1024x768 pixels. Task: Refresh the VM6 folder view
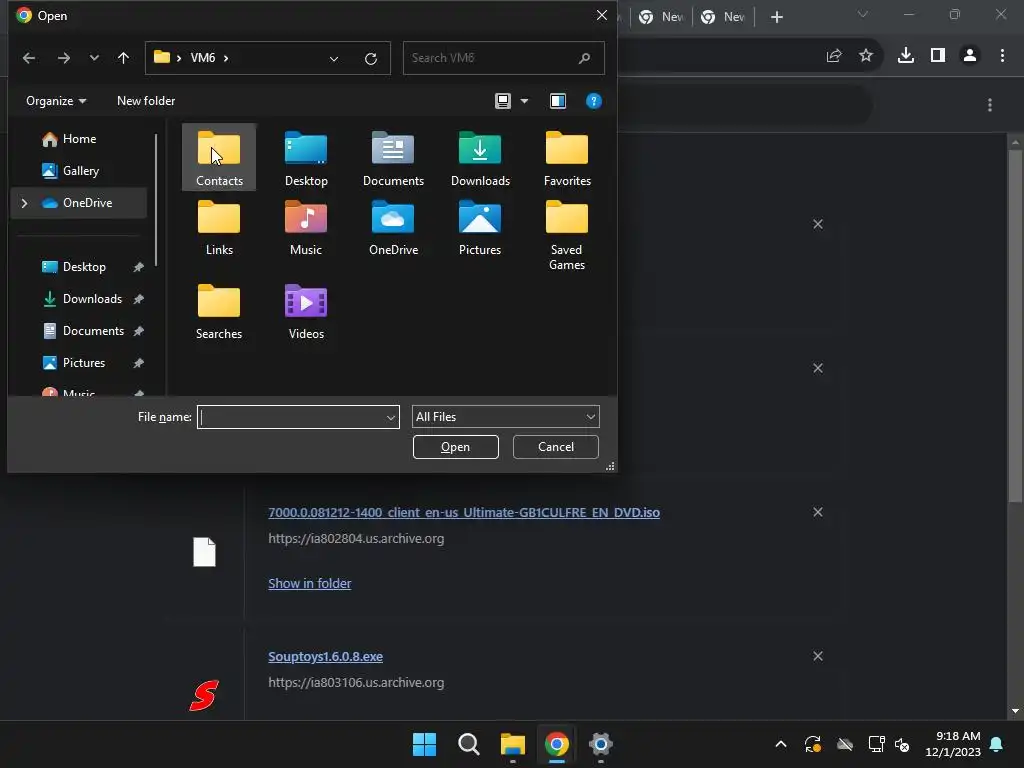pyautogui.click(x=371, y=59)
